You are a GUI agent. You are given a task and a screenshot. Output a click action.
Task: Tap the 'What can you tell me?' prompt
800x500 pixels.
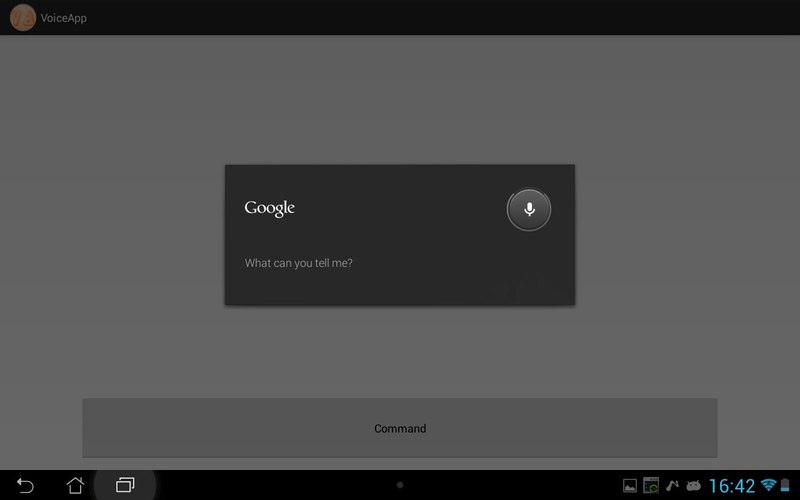[x=298, y=263]
